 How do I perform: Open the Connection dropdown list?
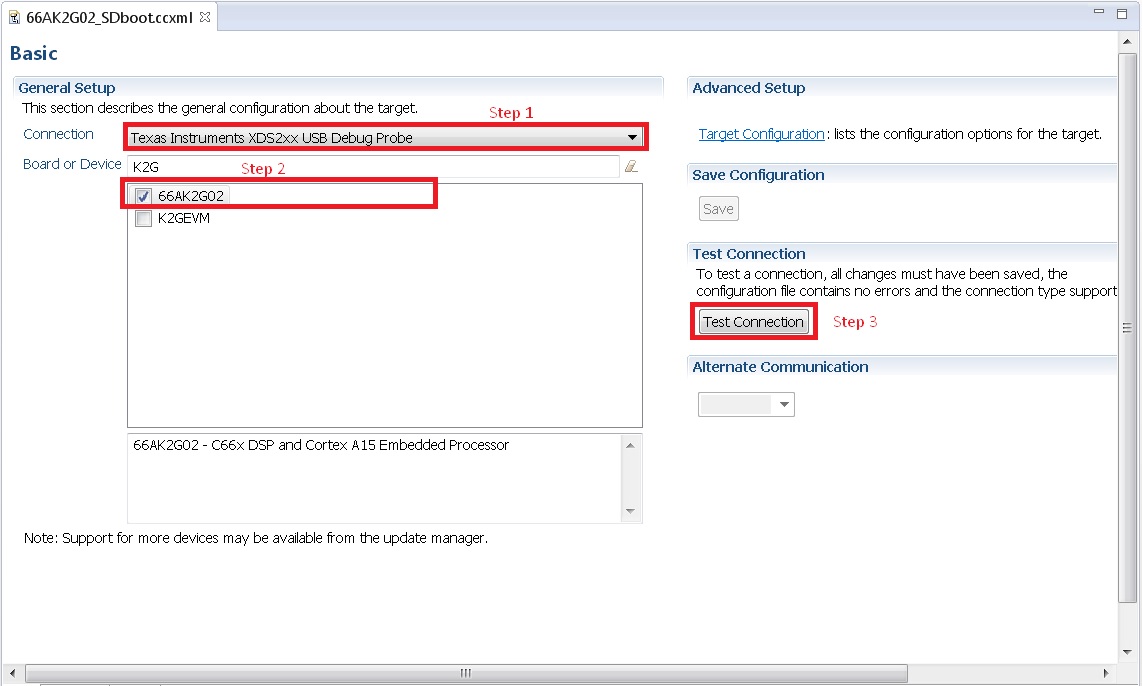(x=632, y=138)
